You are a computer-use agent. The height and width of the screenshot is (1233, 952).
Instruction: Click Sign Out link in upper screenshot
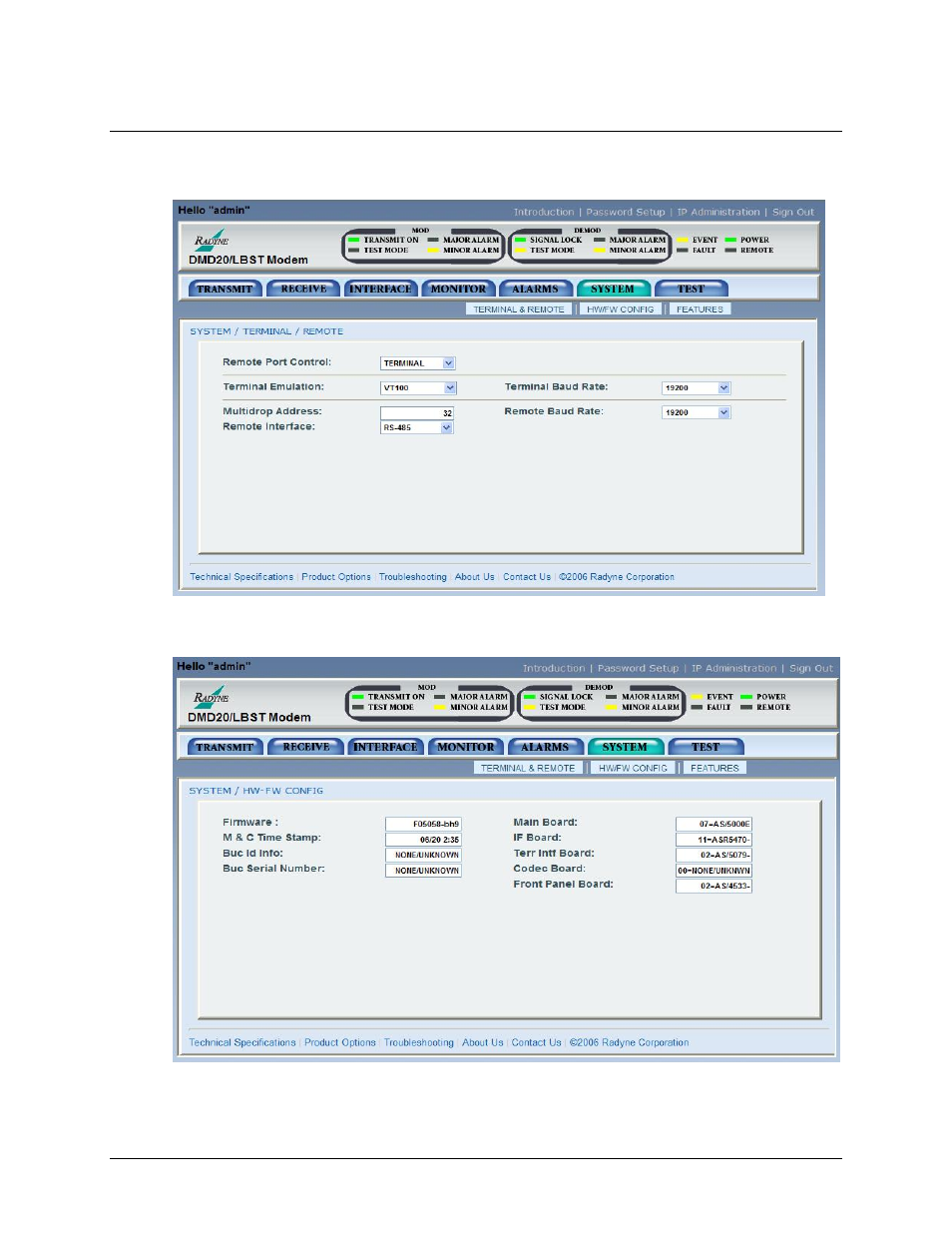[793, 213]
